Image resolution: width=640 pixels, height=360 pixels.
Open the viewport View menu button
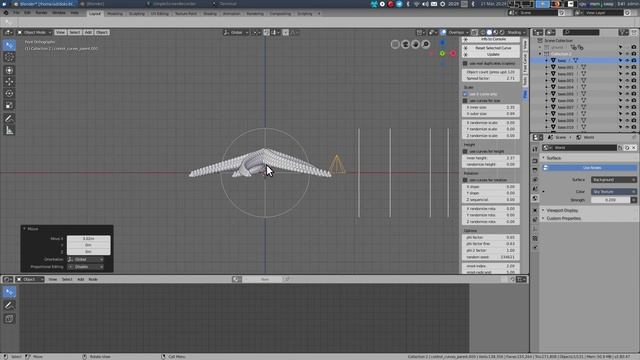coord(60,32)
